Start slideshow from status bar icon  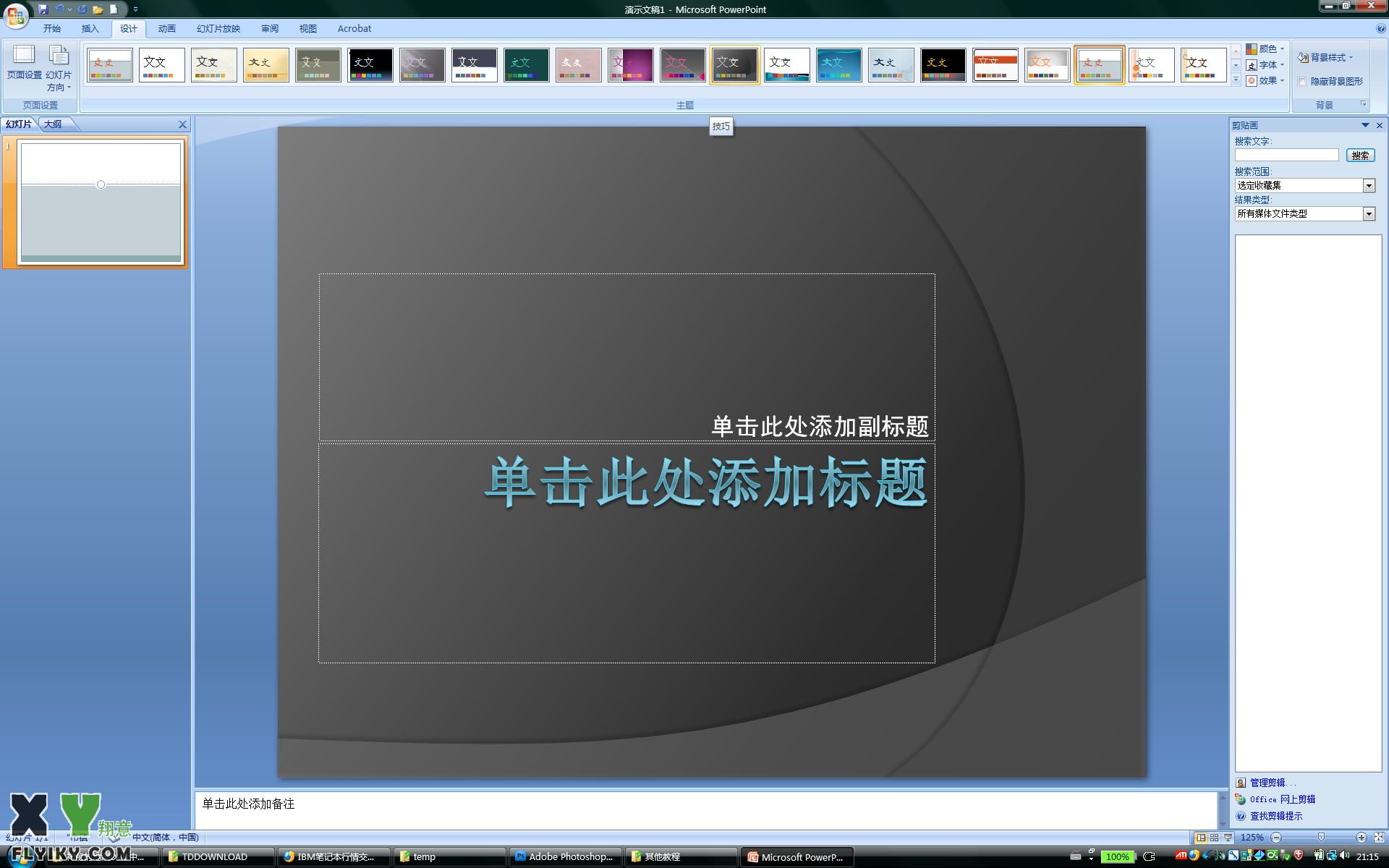(x=1228, y=838)
